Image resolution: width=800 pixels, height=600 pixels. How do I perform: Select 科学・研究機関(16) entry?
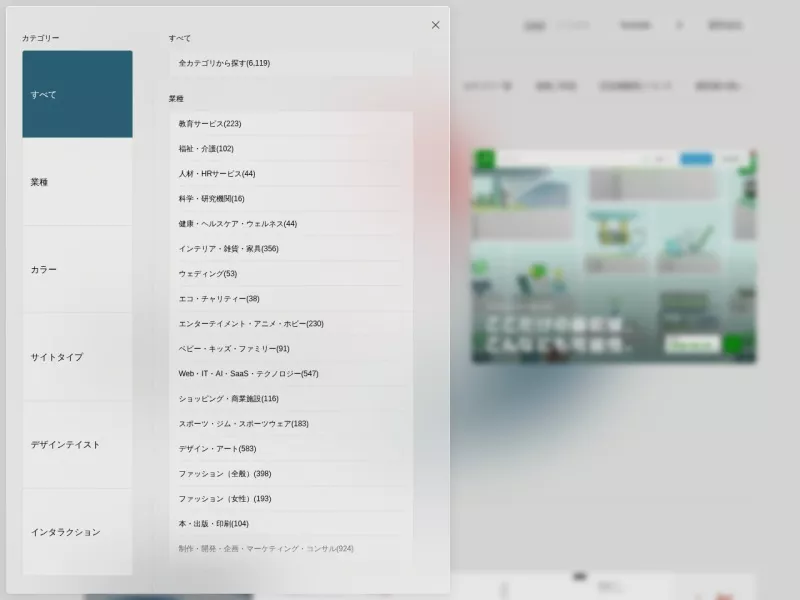coord(291,198)
